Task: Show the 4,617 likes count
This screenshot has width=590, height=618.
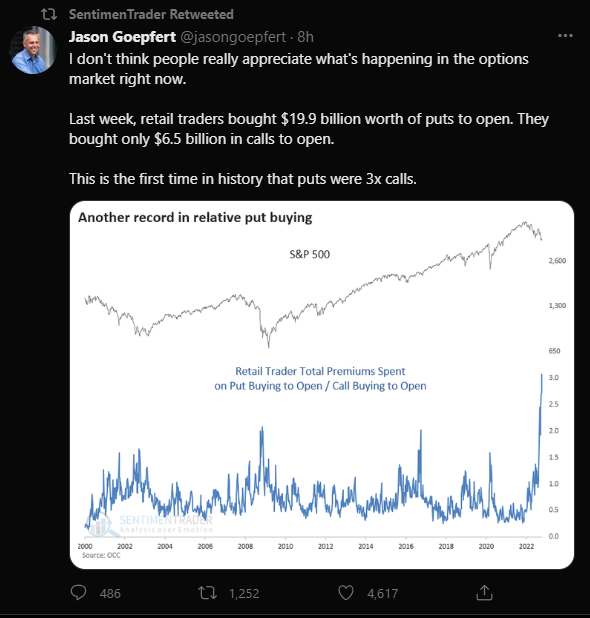Action: [x=382, y=594]
